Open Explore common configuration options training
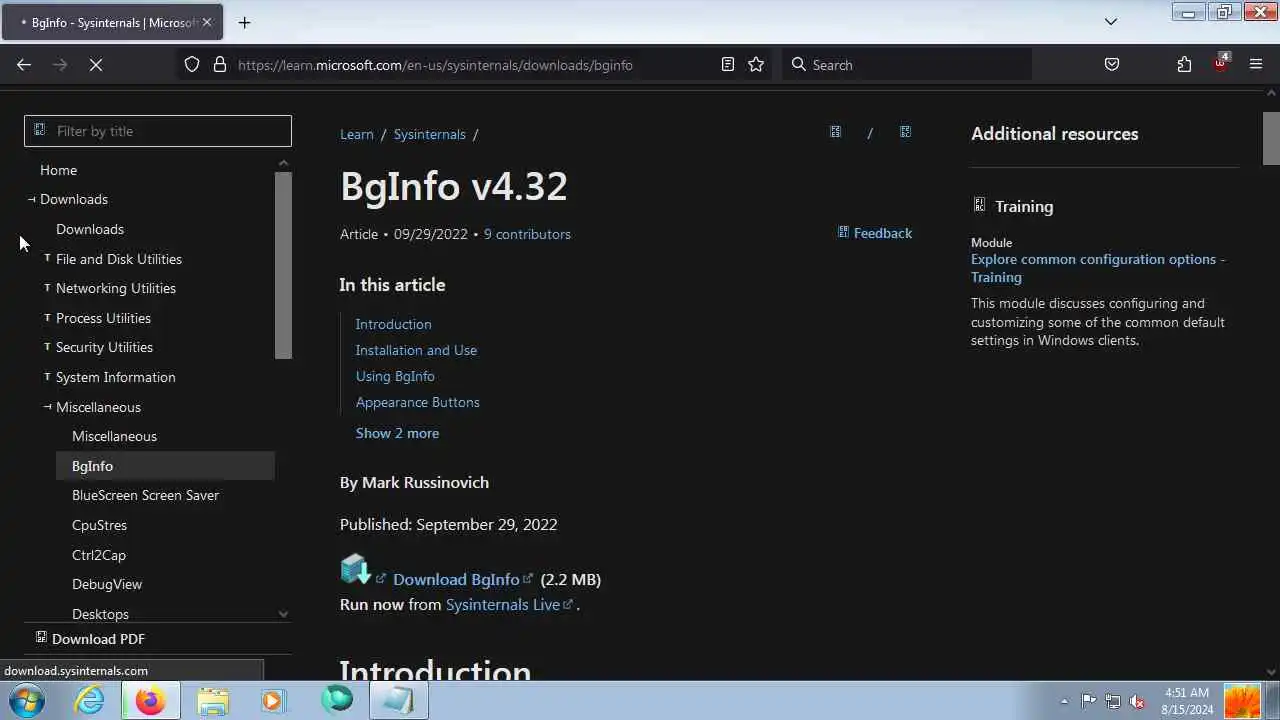This screenshot has width=1280, height=720. (x=1098, y=268)
